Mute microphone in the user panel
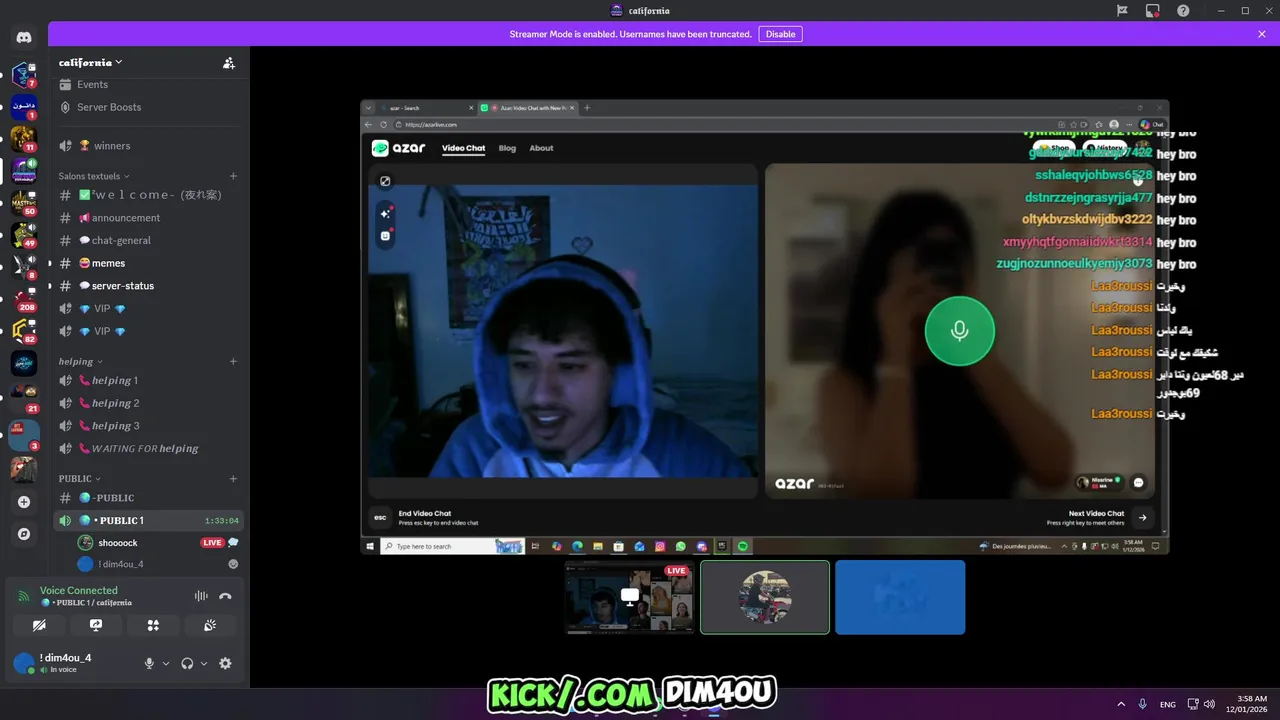The height and width of the screenshot is (720, 1280). point(149,663)
